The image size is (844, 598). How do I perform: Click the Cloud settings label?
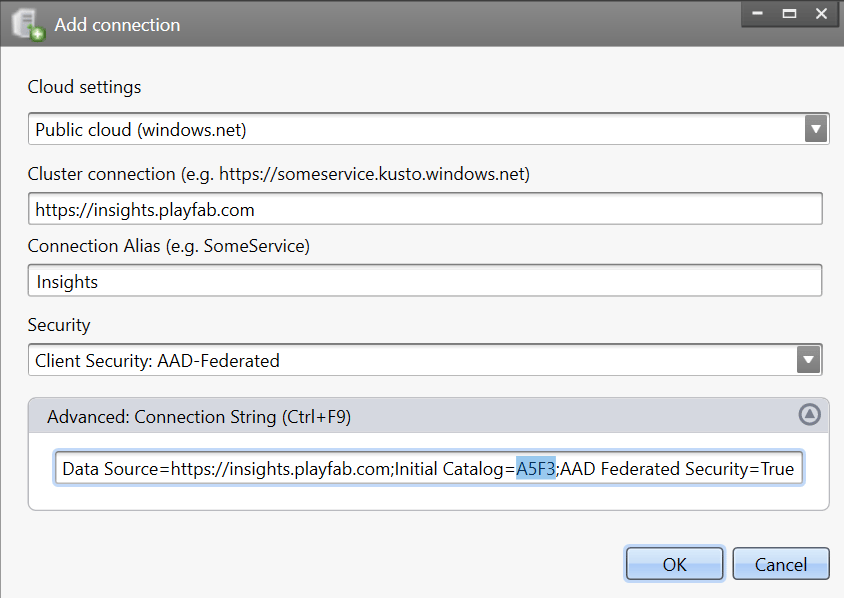click(85, 87)
